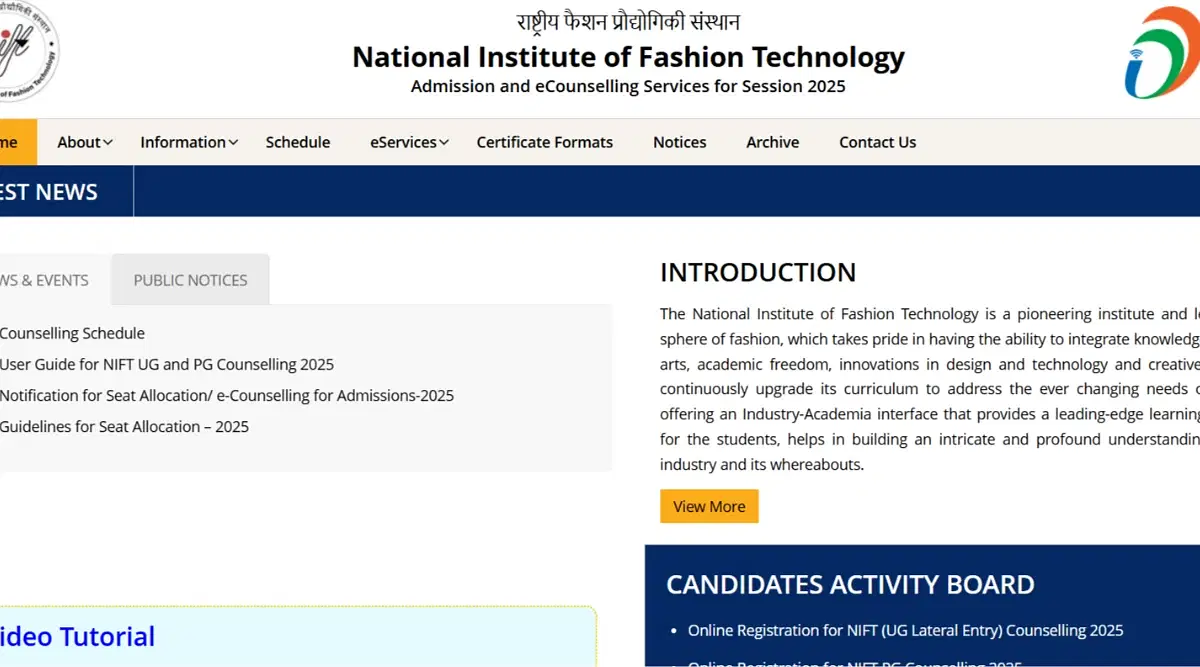This screenshot has width=1200, height=667.
Task: Click the INTRODUCTION heading
Action: pos(758,272)
